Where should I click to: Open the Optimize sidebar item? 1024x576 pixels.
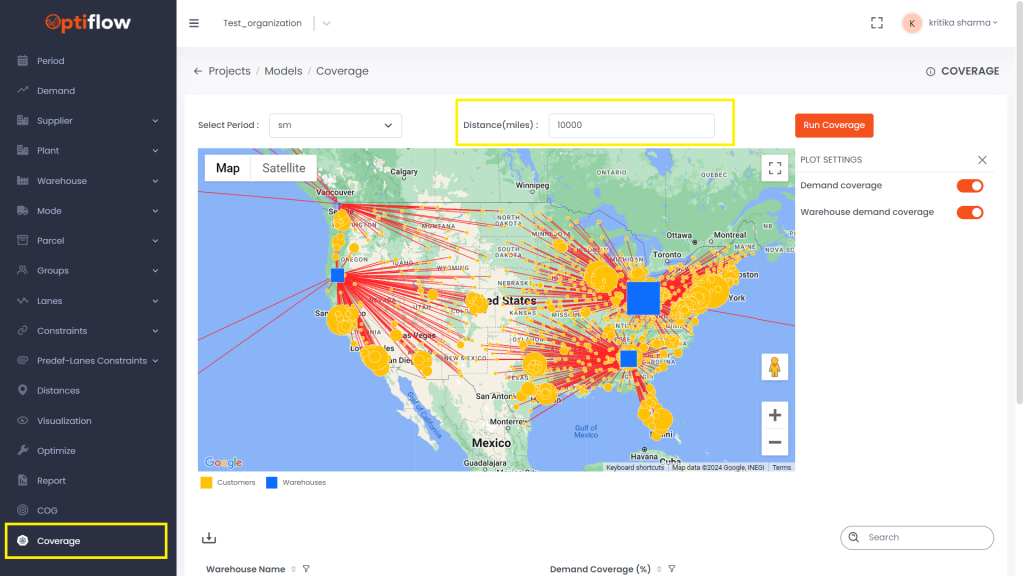pos(56,451)
